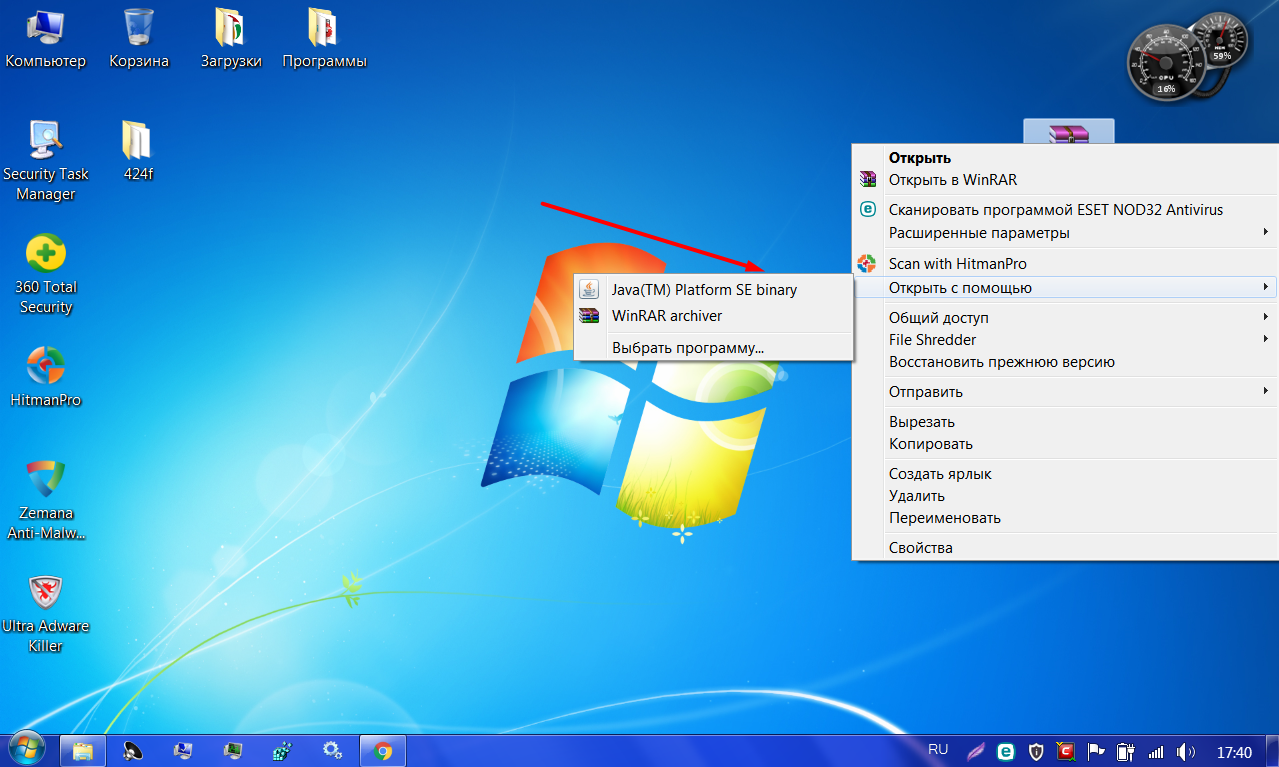This screenshot has width=1279, height=767.
Task: Select the 424f folder on desktop
Action: point(137,141)
